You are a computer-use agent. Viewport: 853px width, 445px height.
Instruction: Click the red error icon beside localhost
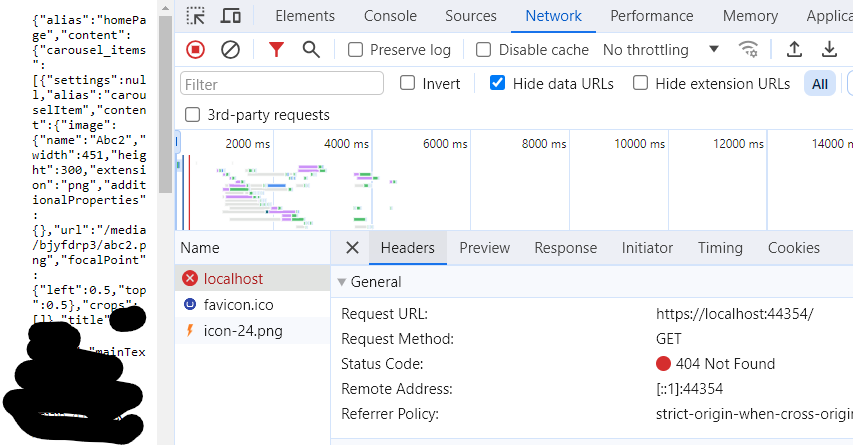[x=190, y=279]
